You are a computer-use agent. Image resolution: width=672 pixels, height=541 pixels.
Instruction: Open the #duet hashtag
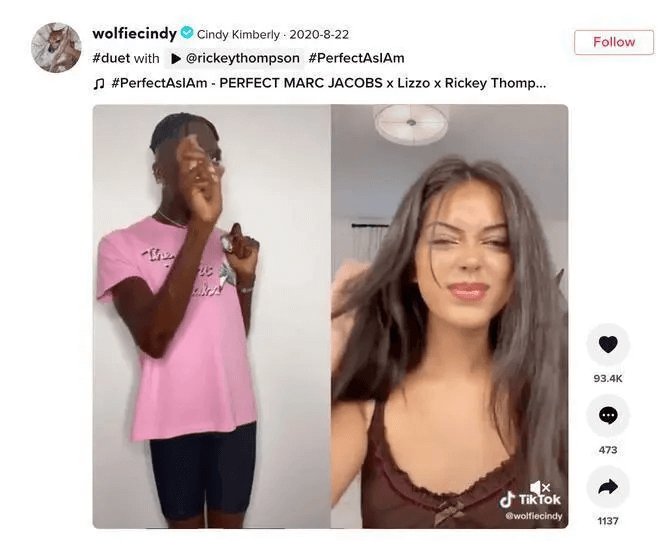tap(111, 58)
